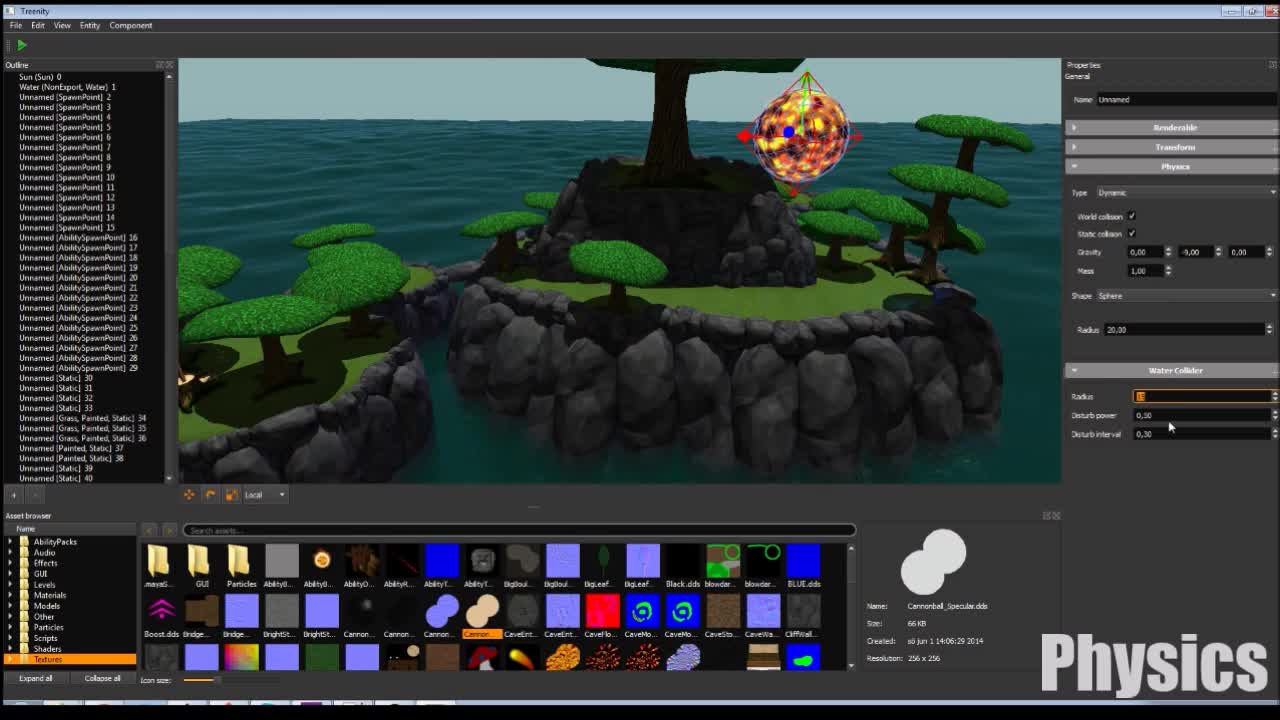Image resolution: width=1280 pixels, height=720 pixels.
Task: Click the Expand all button
Action: pyautogui.click(x=36, y=678)
